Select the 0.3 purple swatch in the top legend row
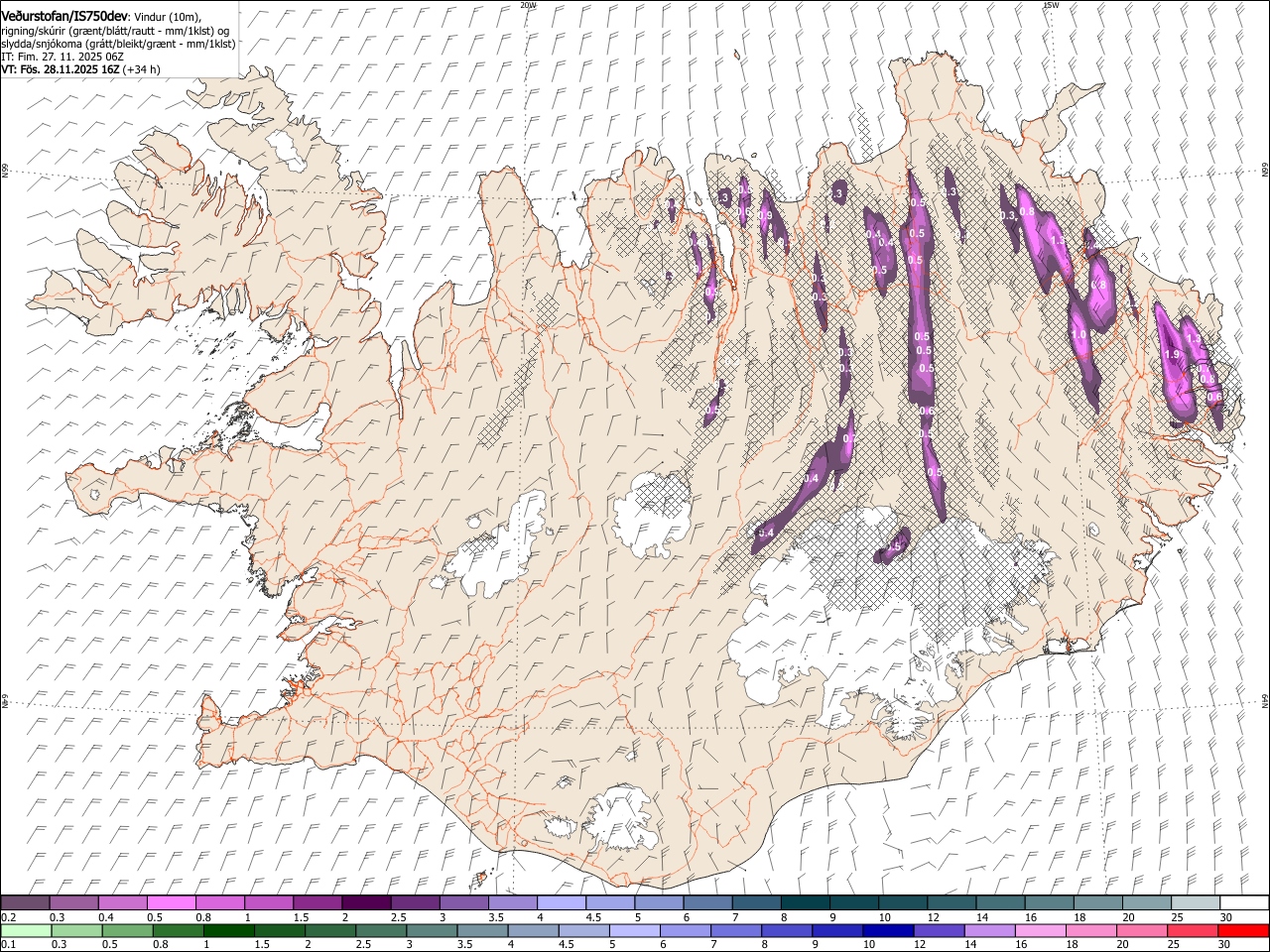The image size is (1270, 952). [74, 903]
